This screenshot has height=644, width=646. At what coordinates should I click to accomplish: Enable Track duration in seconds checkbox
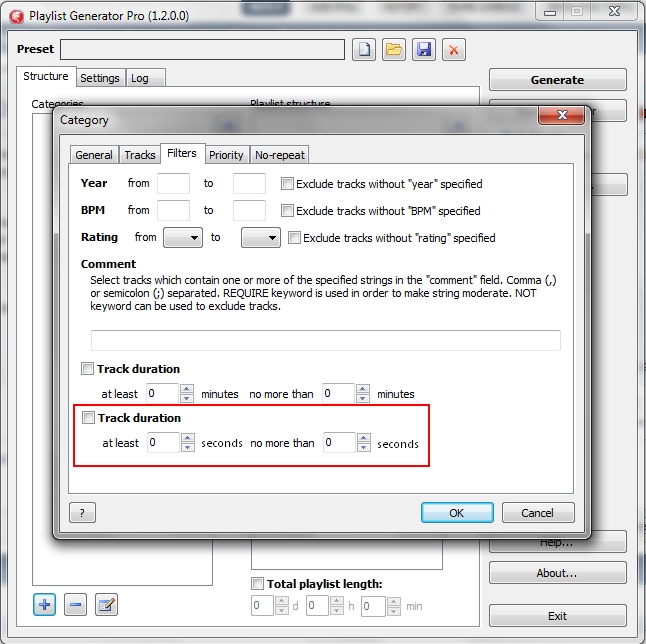88,417
